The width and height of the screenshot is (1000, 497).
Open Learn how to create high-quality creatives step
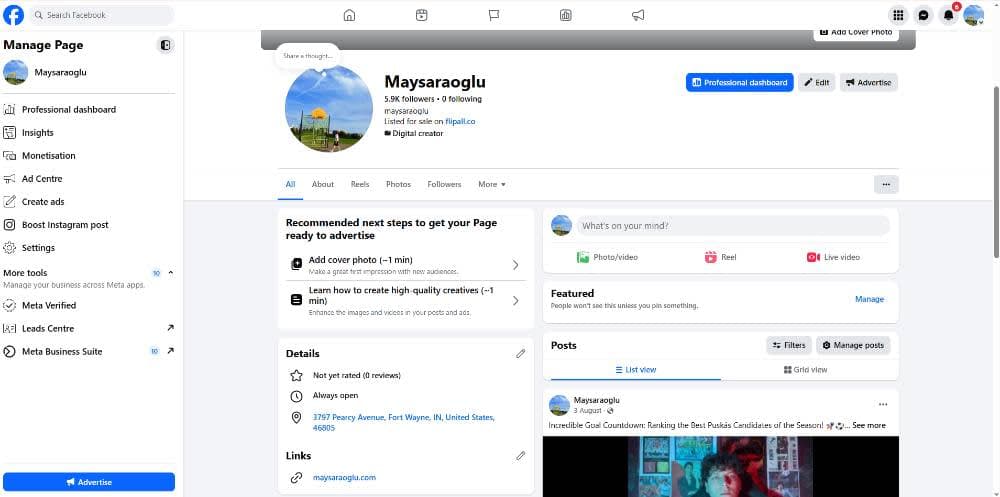(x=406, y=300)
